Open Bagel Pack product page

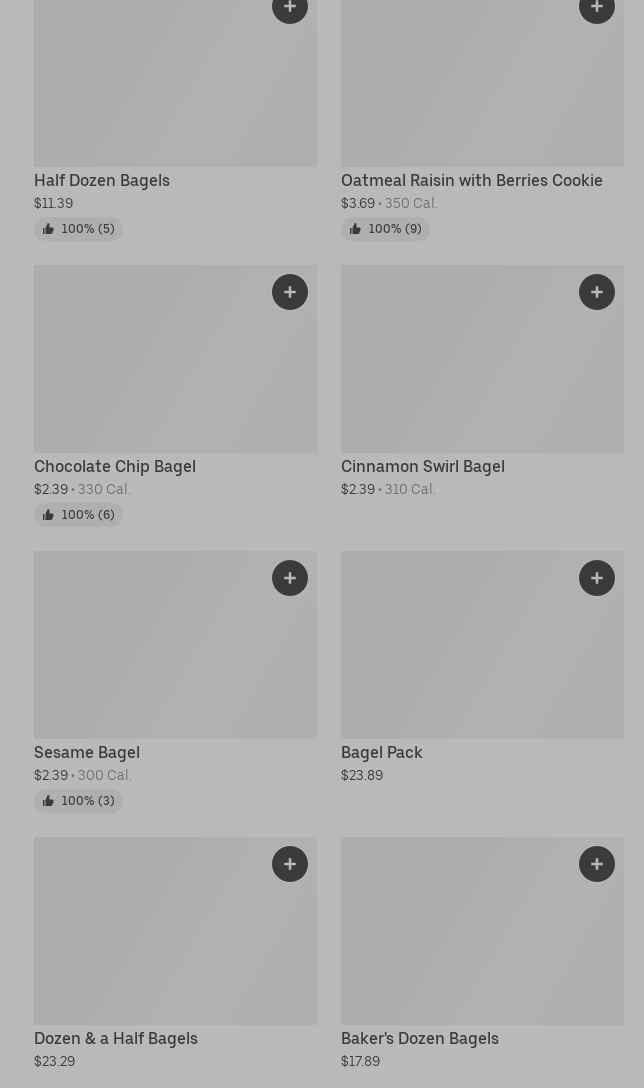381,753
